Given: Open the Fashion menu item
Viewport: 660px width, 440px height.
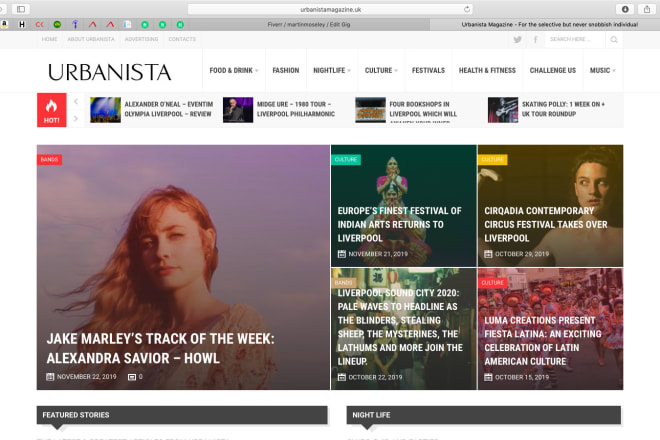Looking at the screenshot, I should pos(286,70).
